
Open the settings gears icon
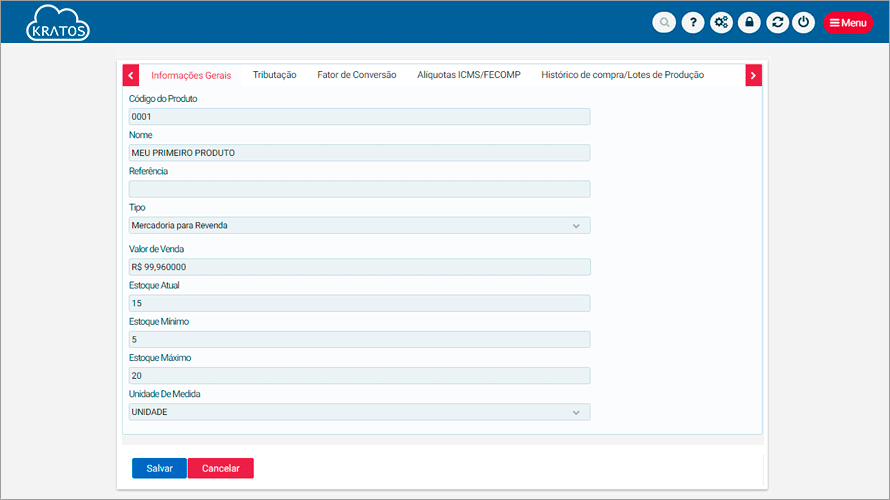(721, 23)
